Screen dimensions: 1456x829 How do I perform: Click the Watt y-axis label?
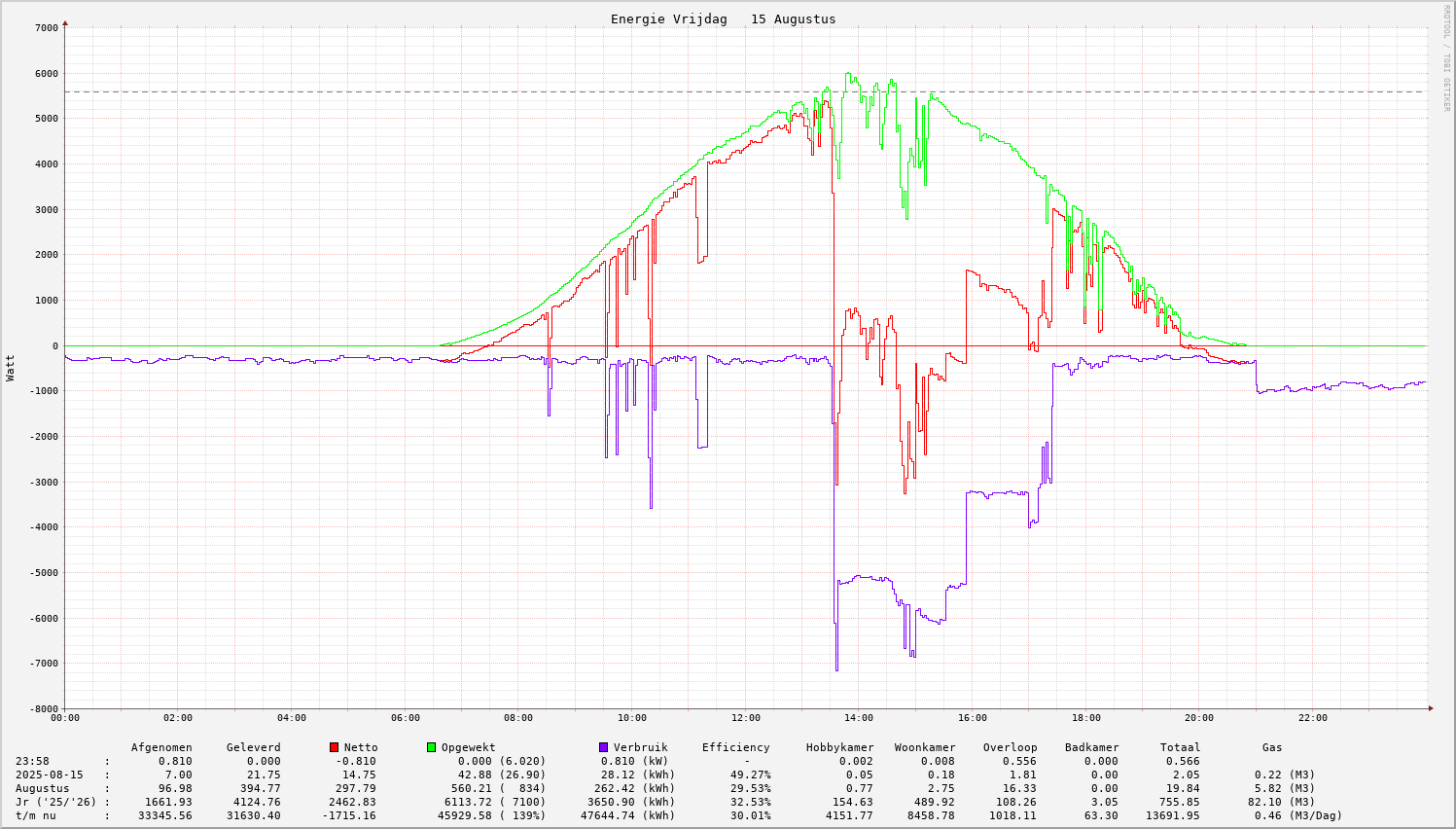click(x=11, y=367)
